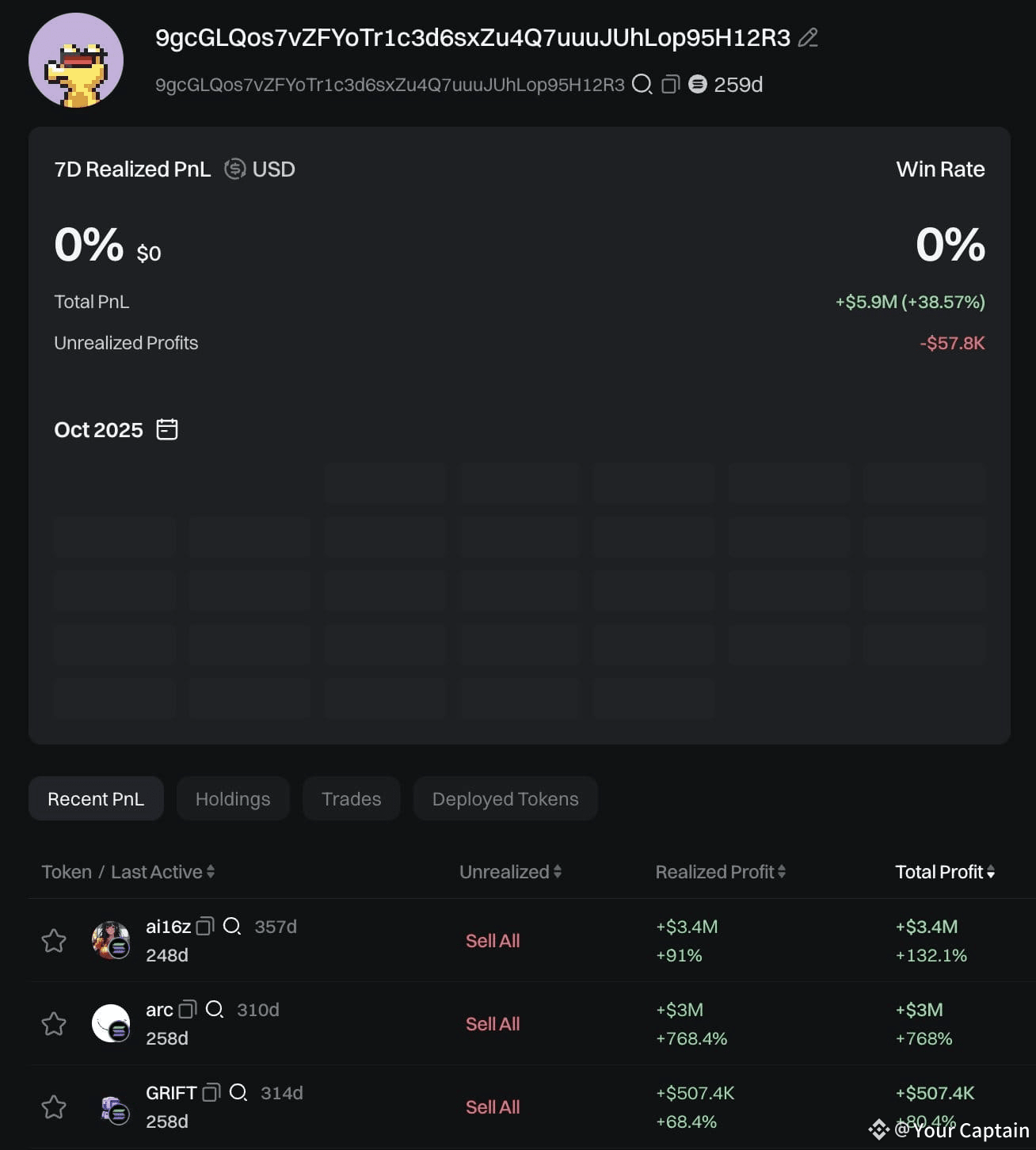Sort by Realized Profit

(783, 871)
